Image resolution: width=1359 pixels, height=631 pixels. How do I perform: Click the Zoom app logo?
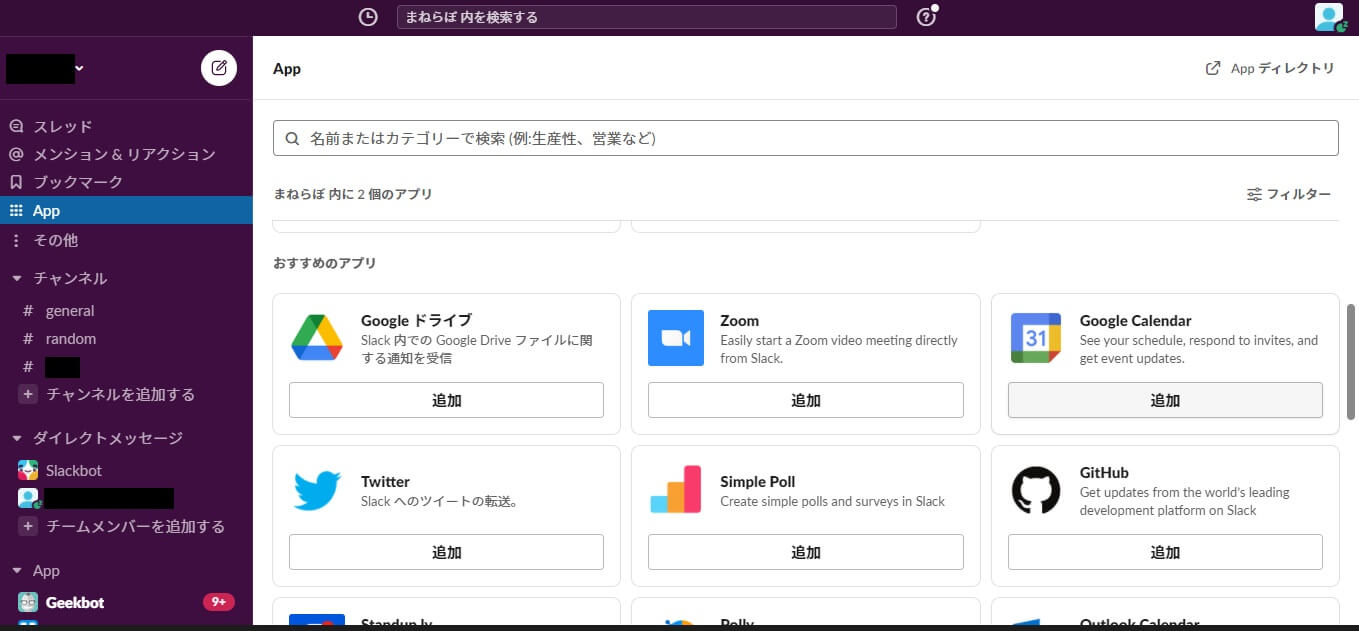pos(676,338)
